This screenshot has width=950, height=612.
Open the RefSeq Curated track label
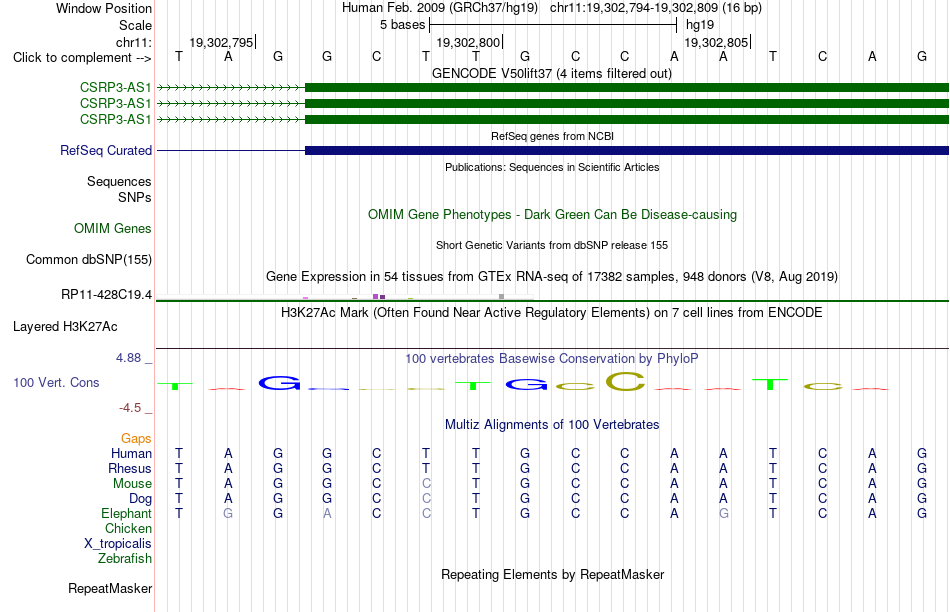(x=105, y=150)
